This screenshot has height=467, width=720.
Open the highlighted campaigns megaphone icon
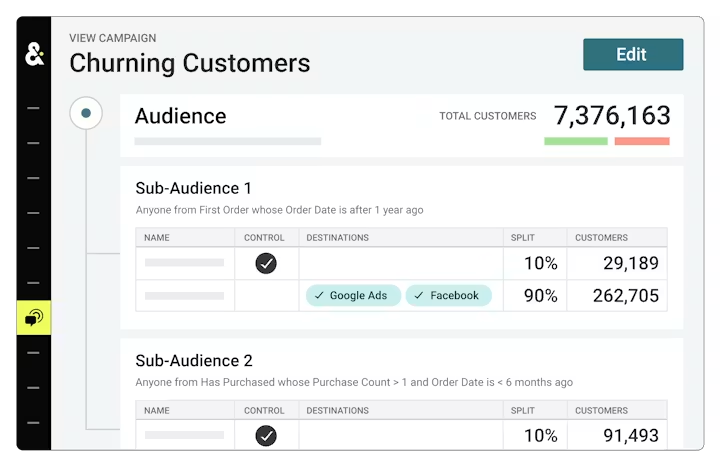(34, 317)
